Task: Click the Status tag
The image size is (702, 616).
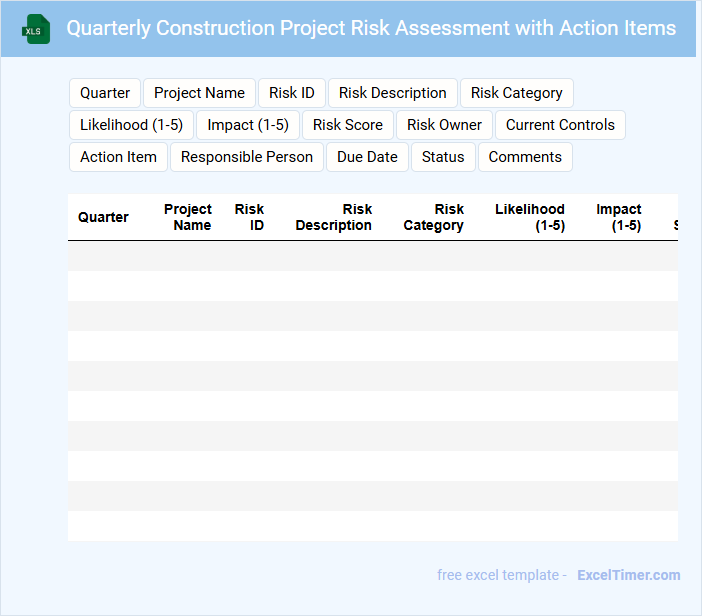Action: click(443, 157)
